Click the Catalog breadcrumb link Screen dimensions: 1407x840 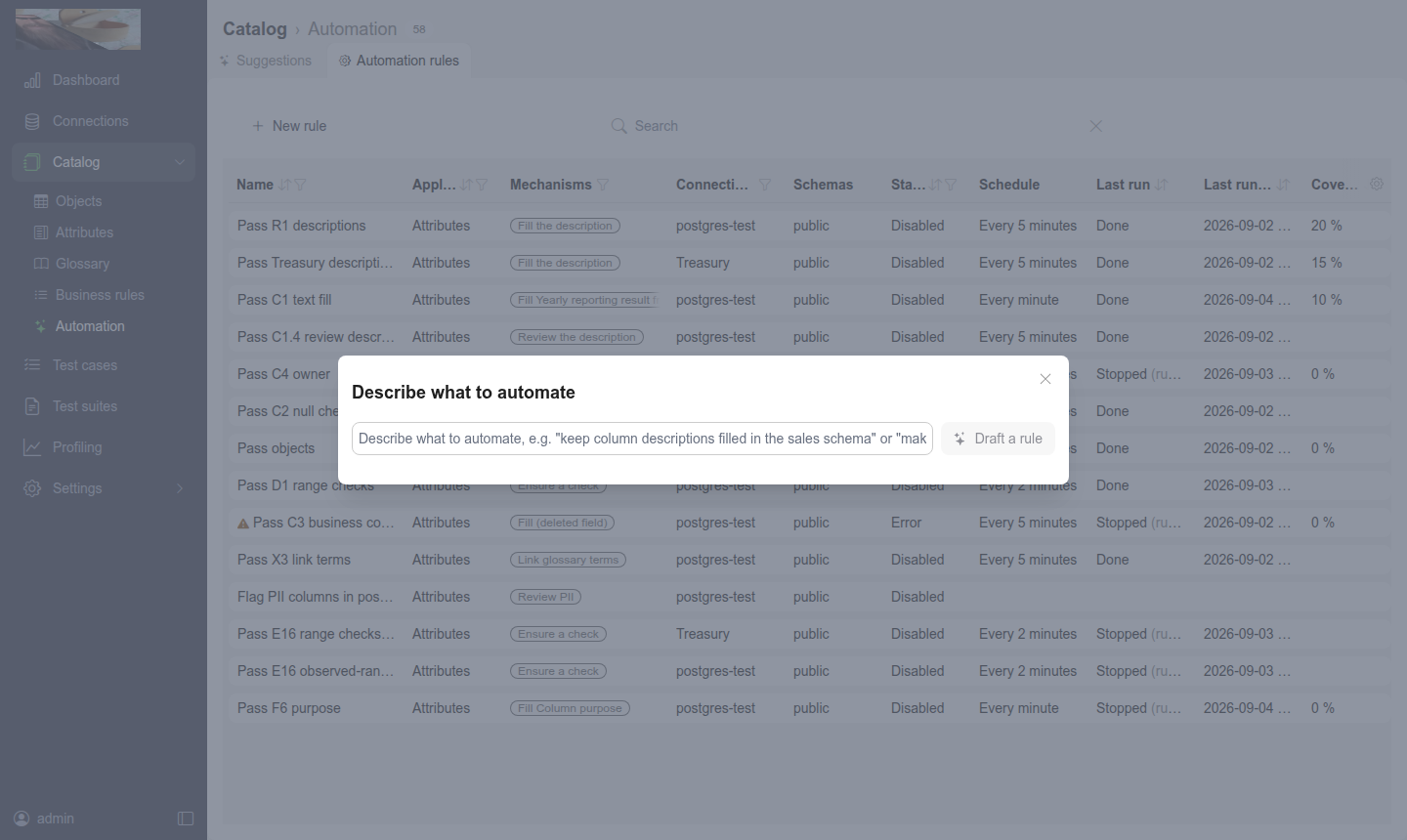pos(255,29)
